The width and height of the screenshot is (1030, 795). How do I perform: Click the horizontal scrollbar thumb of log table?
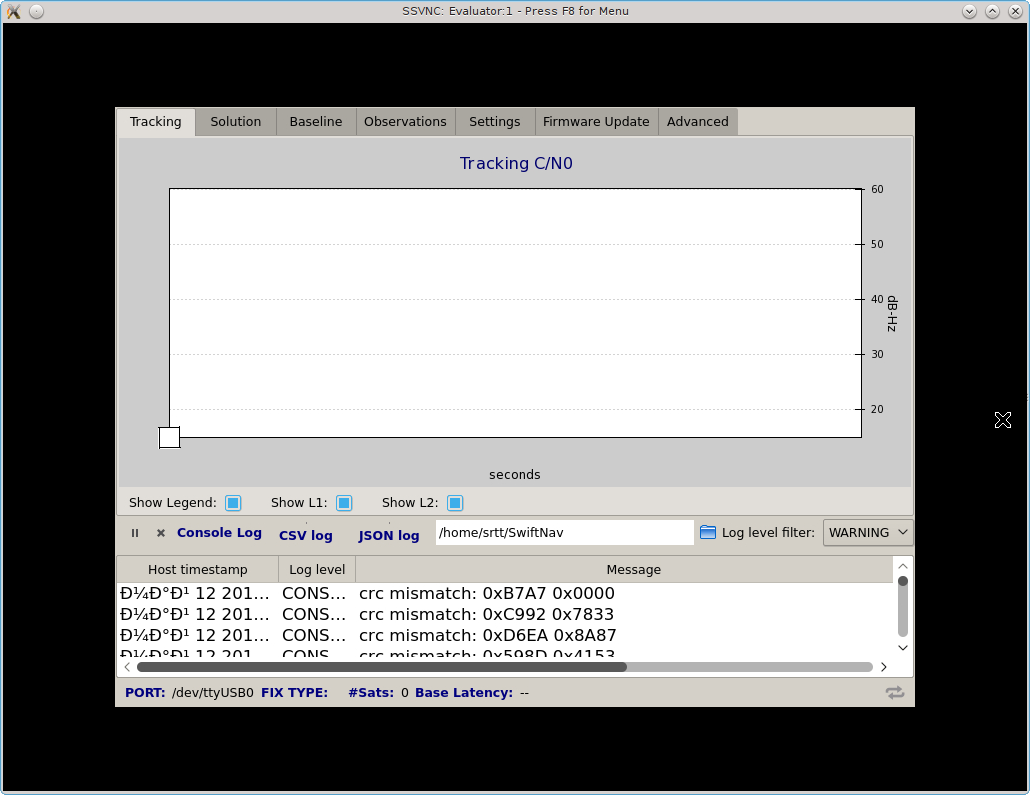(x=380, y=666)
